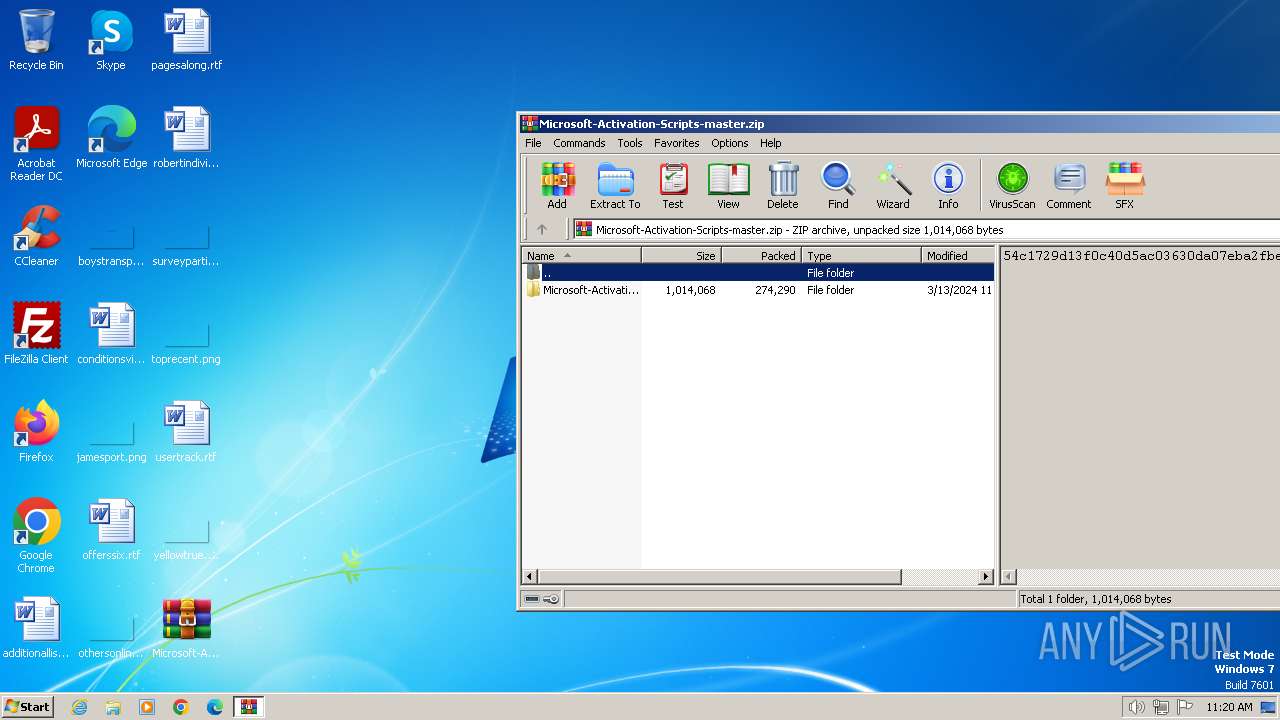Click the Find magnifier icon
The width and height of the screenshot is (1280, 720).
(x=838, y=186)
